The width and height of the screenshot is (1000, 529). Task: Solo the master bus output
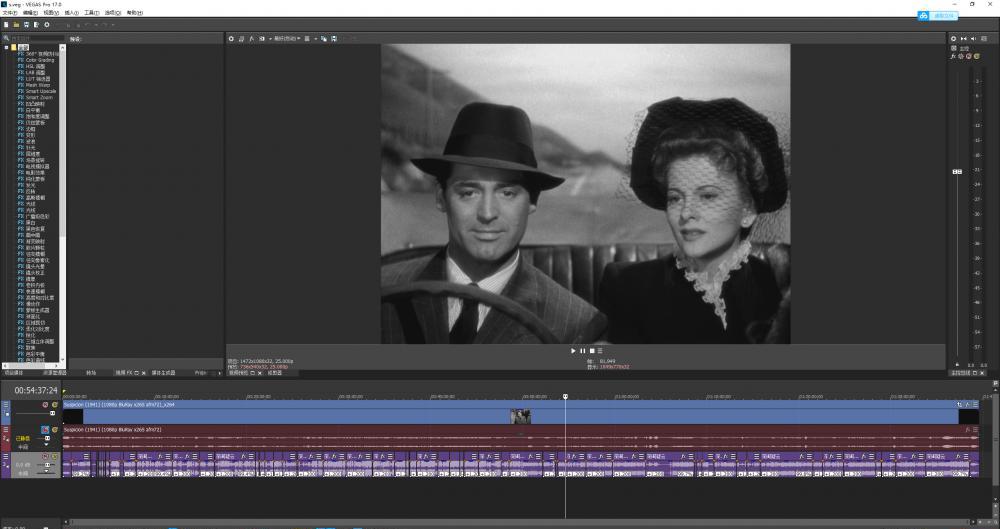pos(976,56)
